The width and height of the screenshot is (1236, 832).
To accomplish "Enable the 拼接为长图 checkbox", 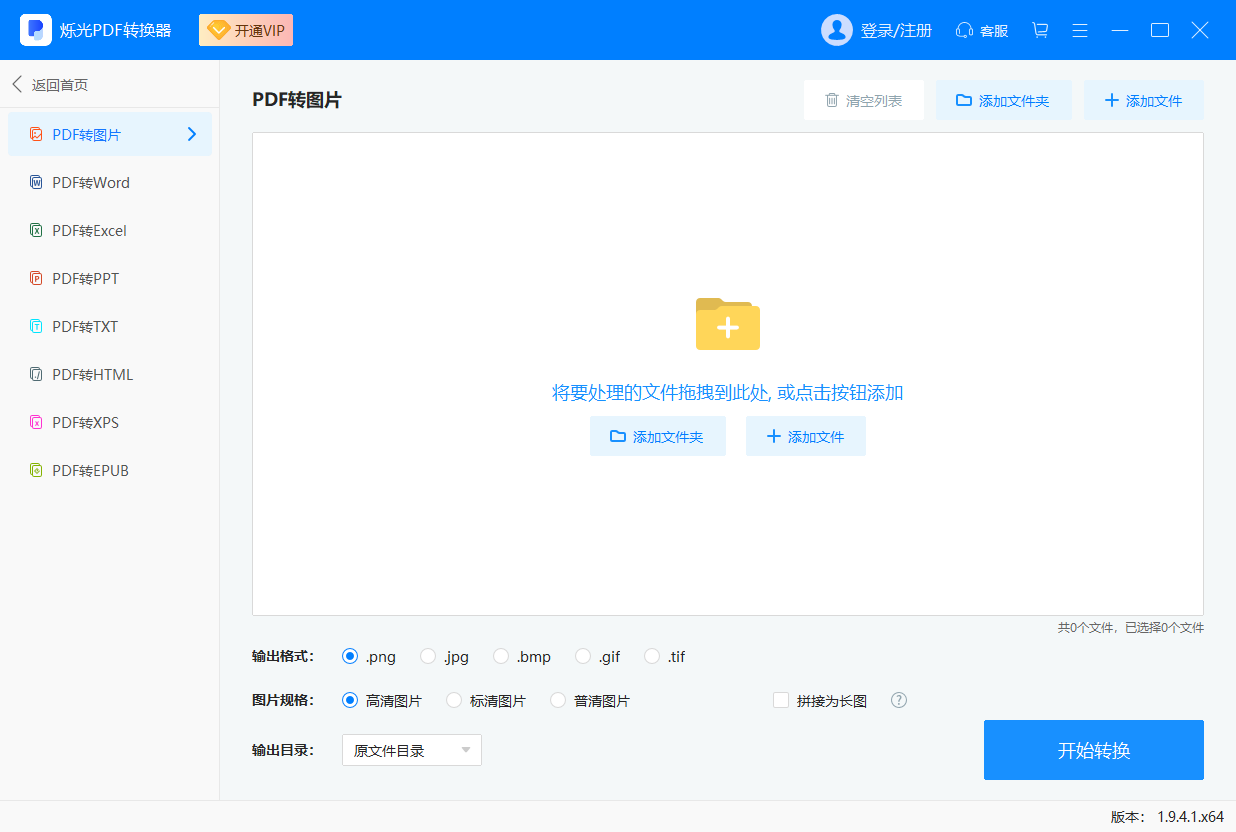I will click(x=781, y=700).
